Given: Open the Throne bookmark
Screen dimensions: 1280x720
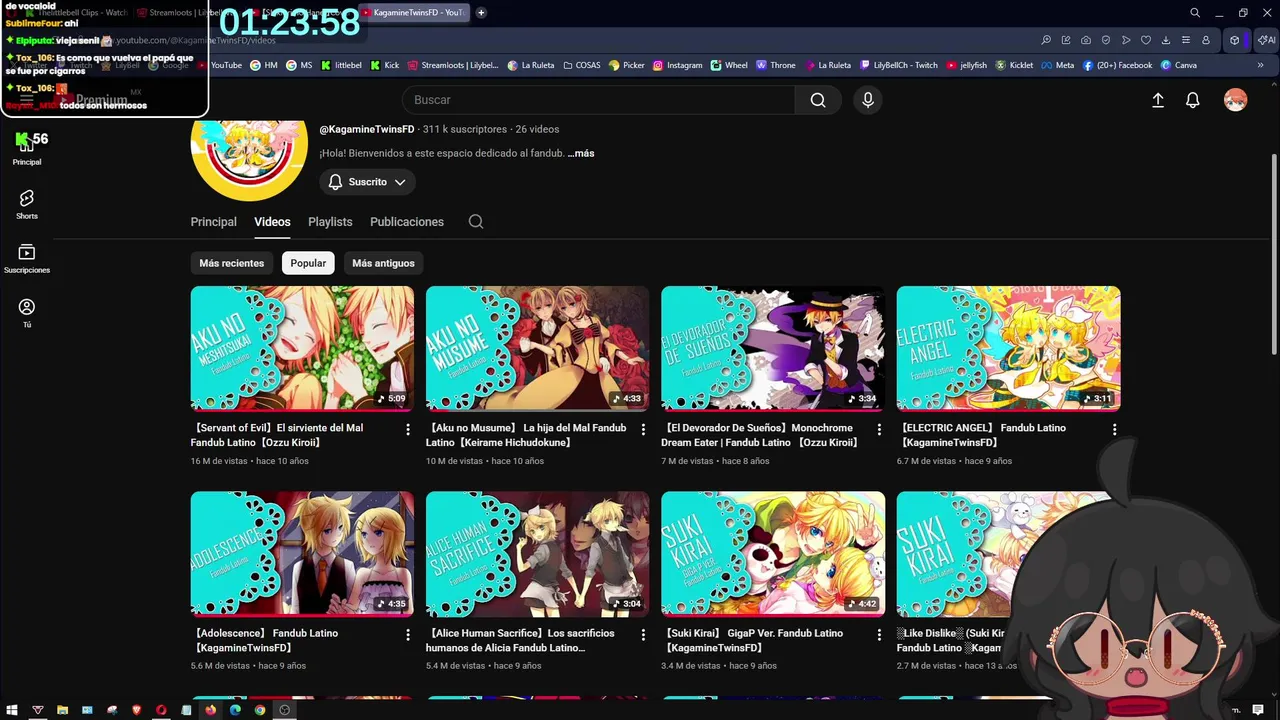Looking at the screenshot, I should (x=776, y=65).
